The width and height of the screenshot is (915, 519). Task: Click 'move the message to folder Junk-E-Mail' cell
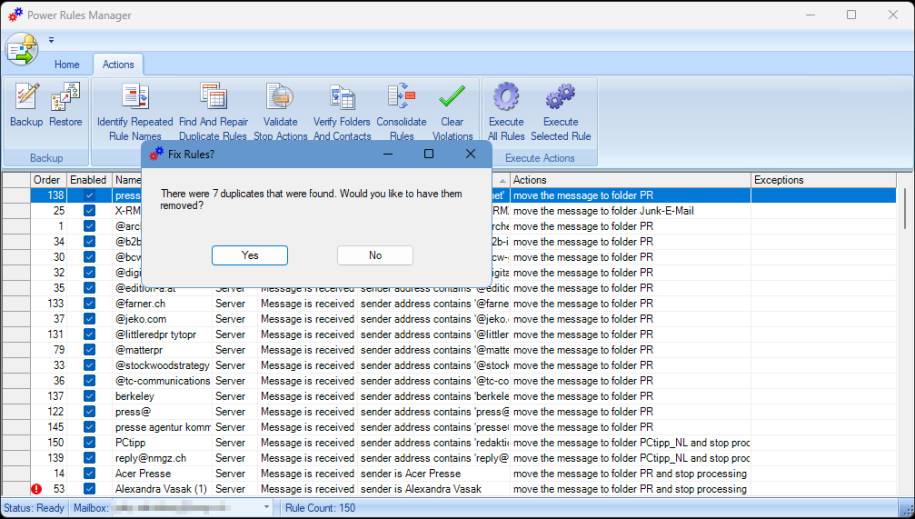click(630, 211)
